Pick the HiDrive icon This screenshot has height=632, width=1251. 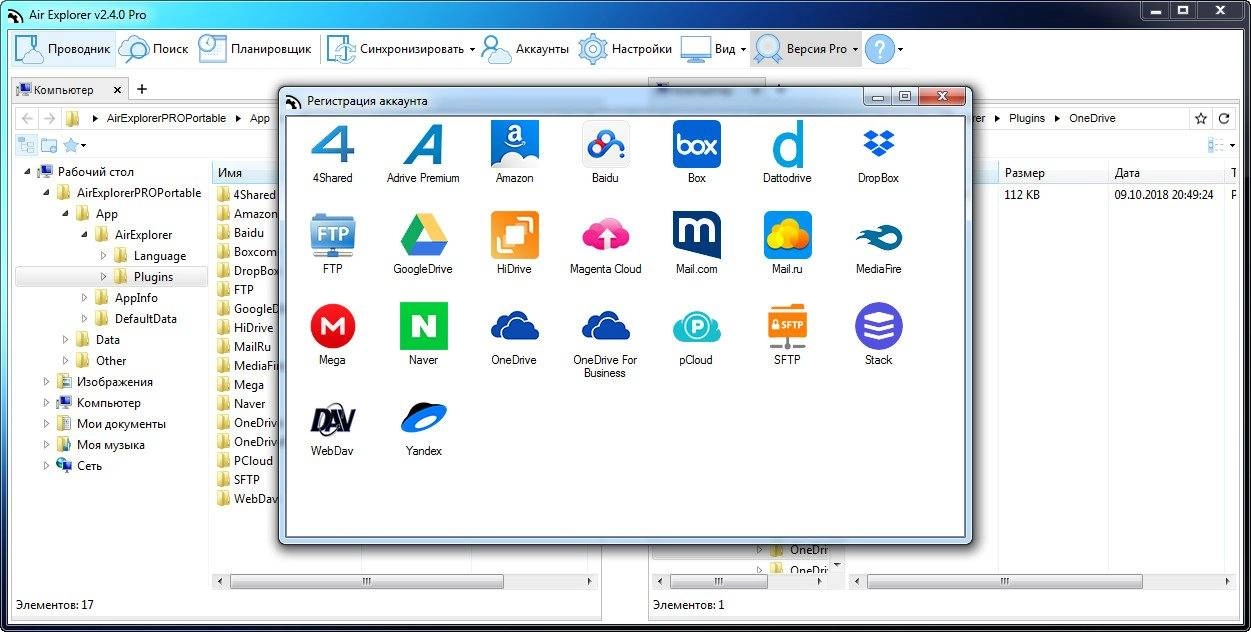514,236
